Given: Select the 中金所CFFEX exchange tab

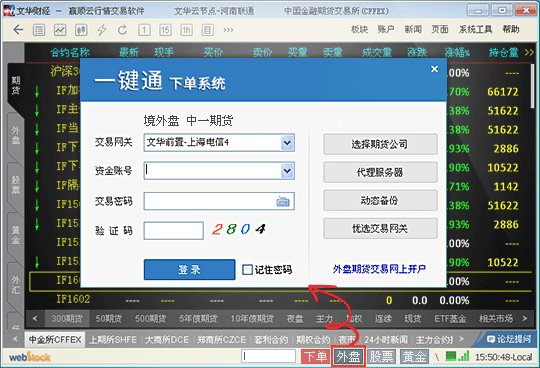Looking at the screenshot, I should 55,340.
